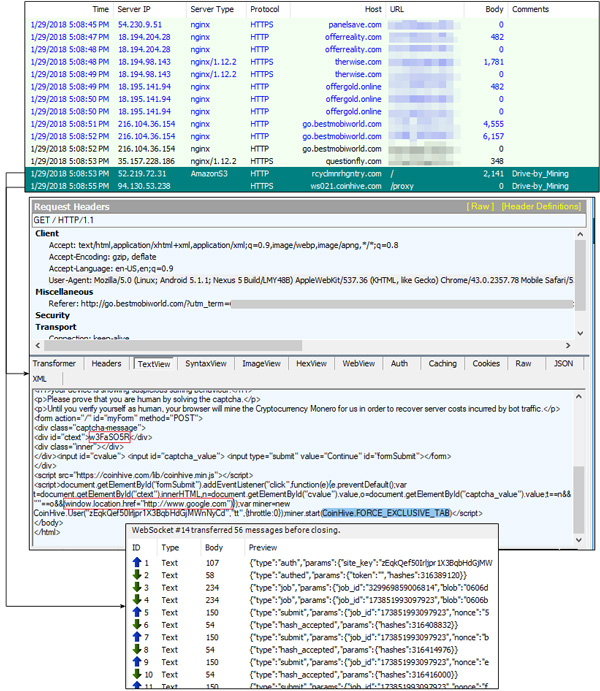Open the SyntaxView tab
The image size is (600, 691).
click(206, 364)
